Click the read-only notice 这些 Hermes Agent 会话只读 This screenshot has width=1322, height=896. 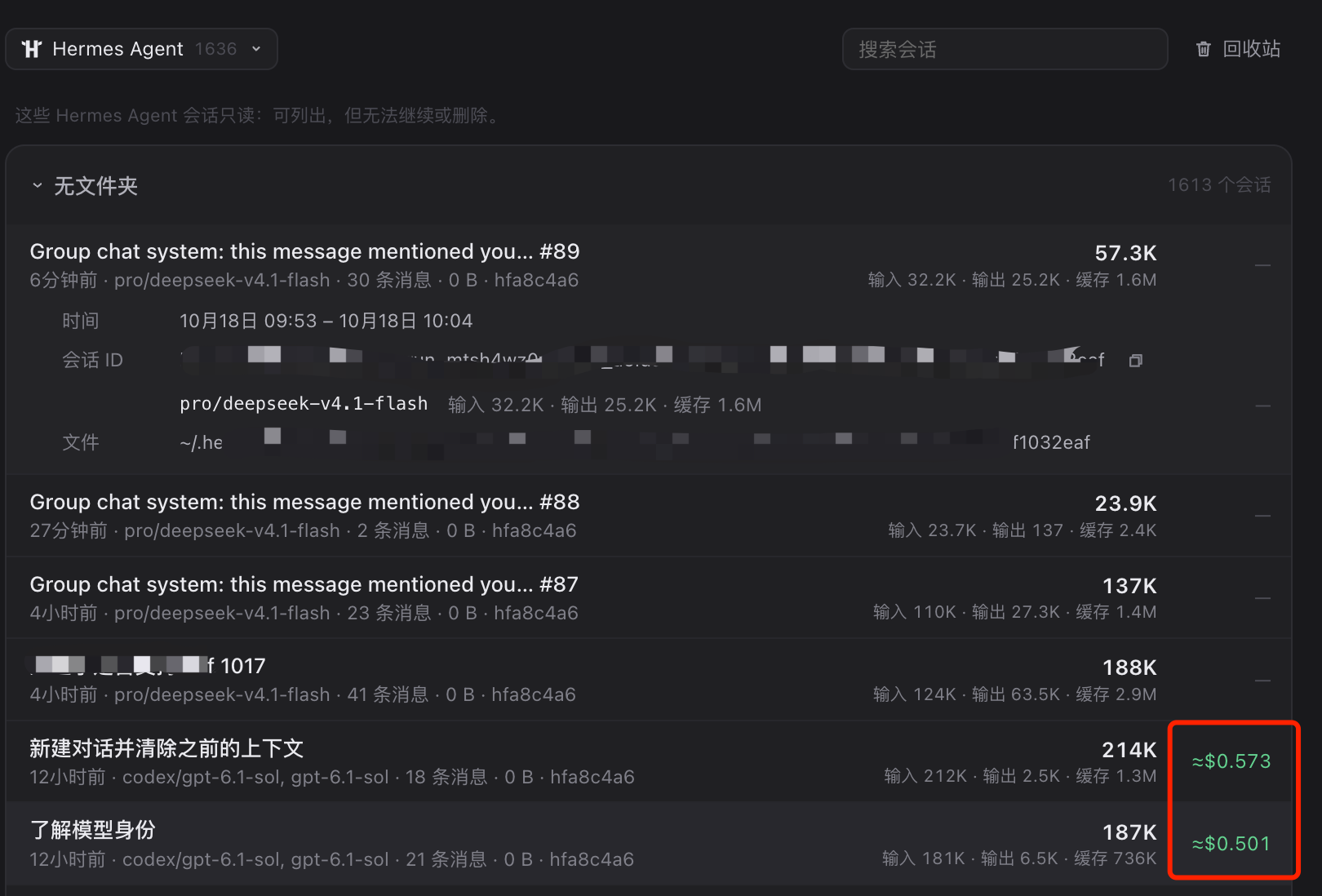pos(260,115)
